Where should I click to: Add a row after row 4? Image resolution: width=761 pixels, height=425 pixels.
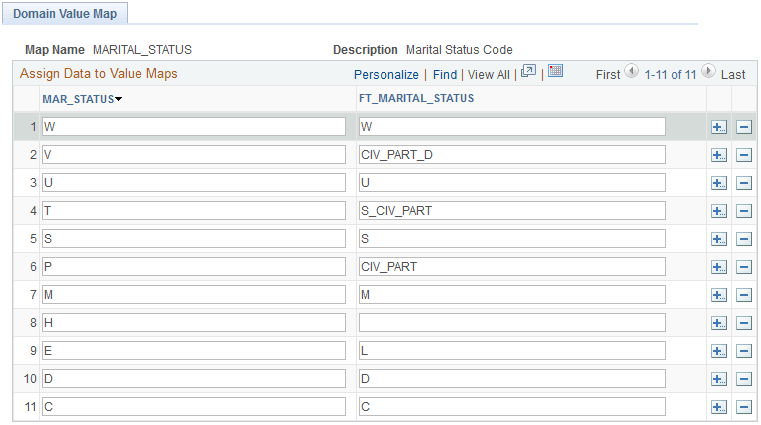pos(719,211)
